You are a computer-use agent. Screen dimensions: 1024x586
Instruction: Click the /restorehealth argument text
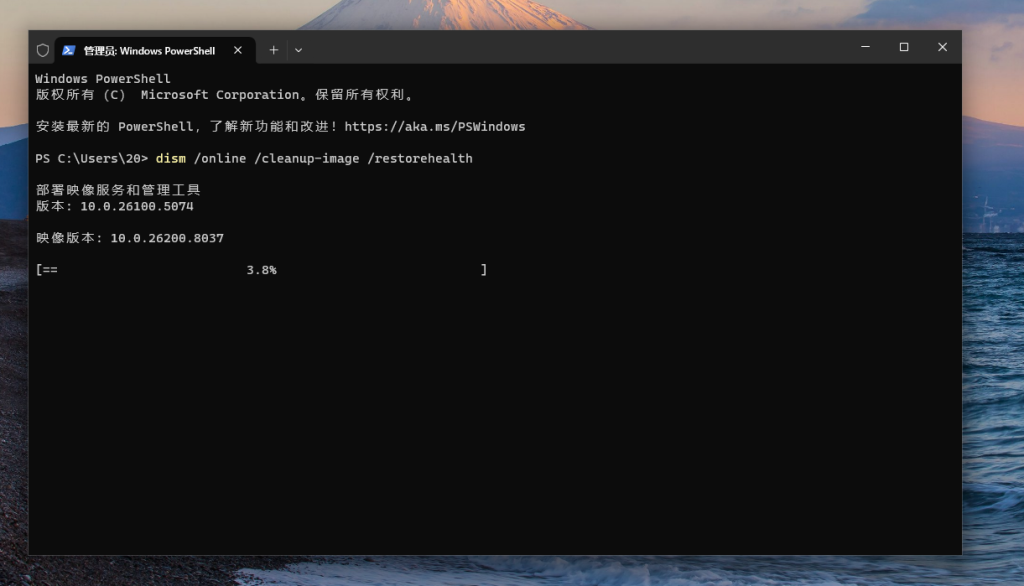[x=420, y=159]
